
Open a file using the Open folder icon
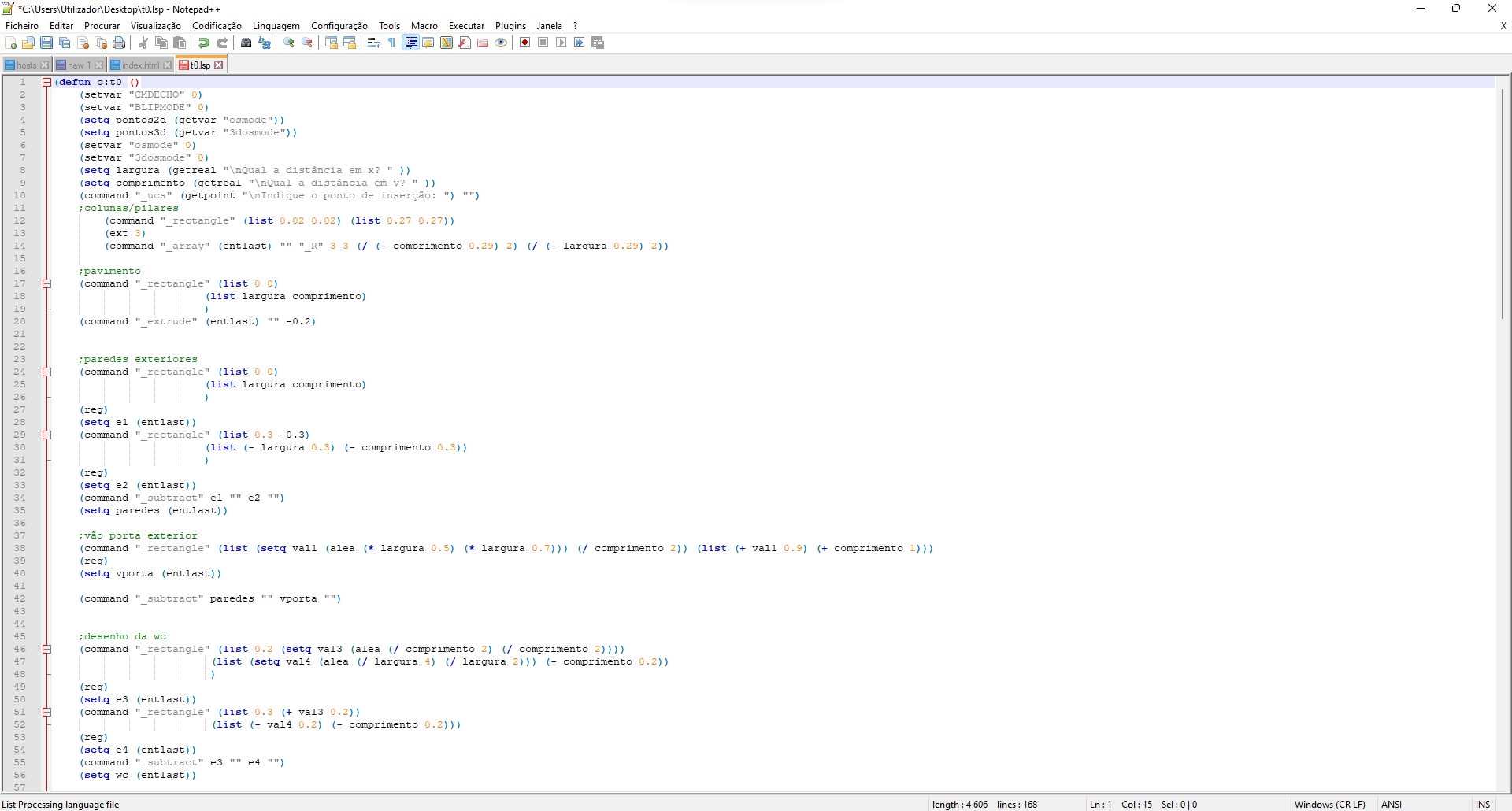[x=28, y=43]
